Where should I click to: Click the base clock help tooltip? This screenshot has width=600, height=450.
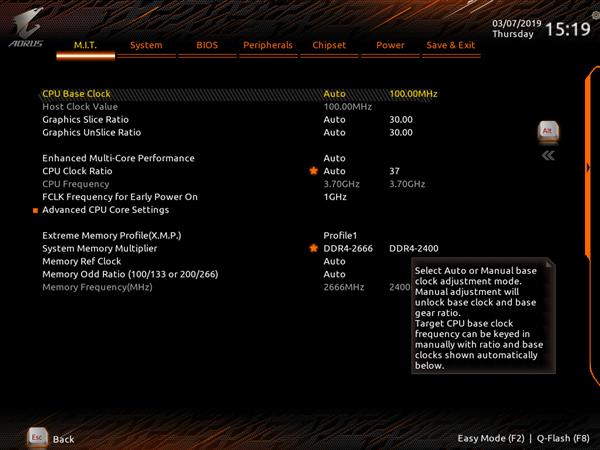pyautogui.click(x=483, y=316)
